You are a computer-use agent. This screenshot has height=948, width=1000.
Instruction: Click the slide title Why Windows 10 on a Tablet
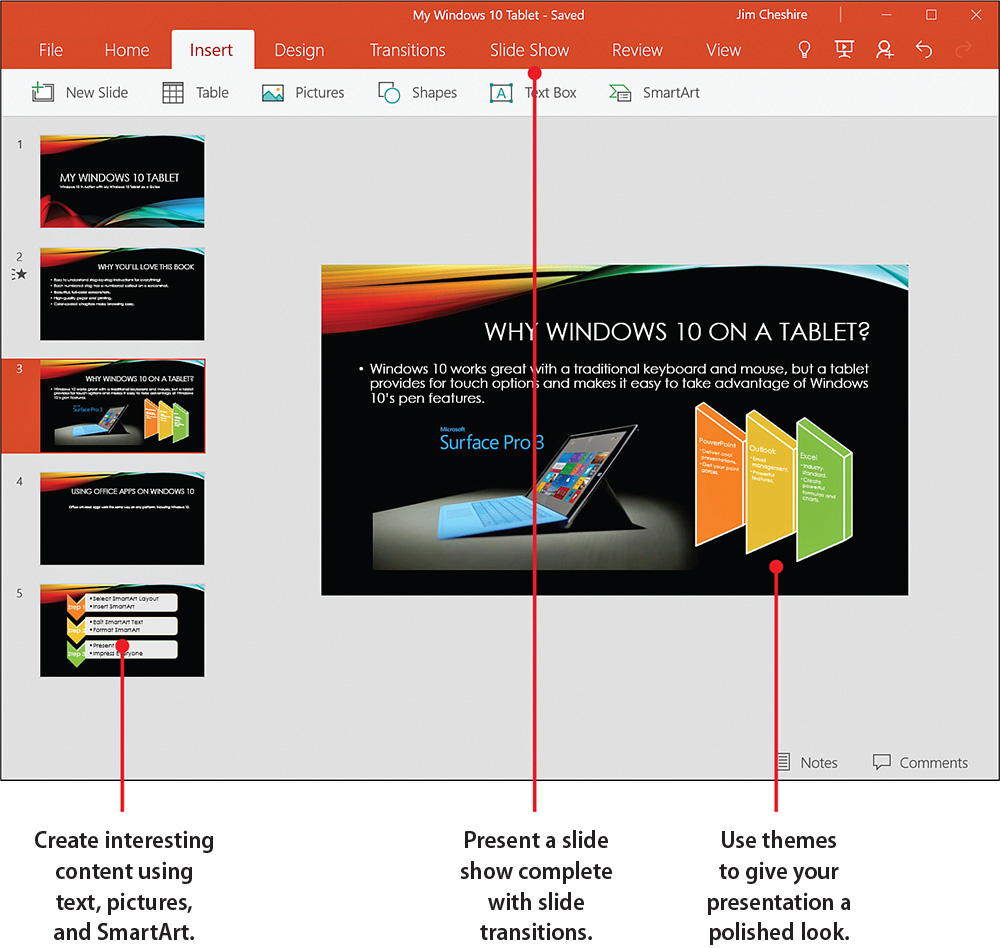(x=677, y=332)
